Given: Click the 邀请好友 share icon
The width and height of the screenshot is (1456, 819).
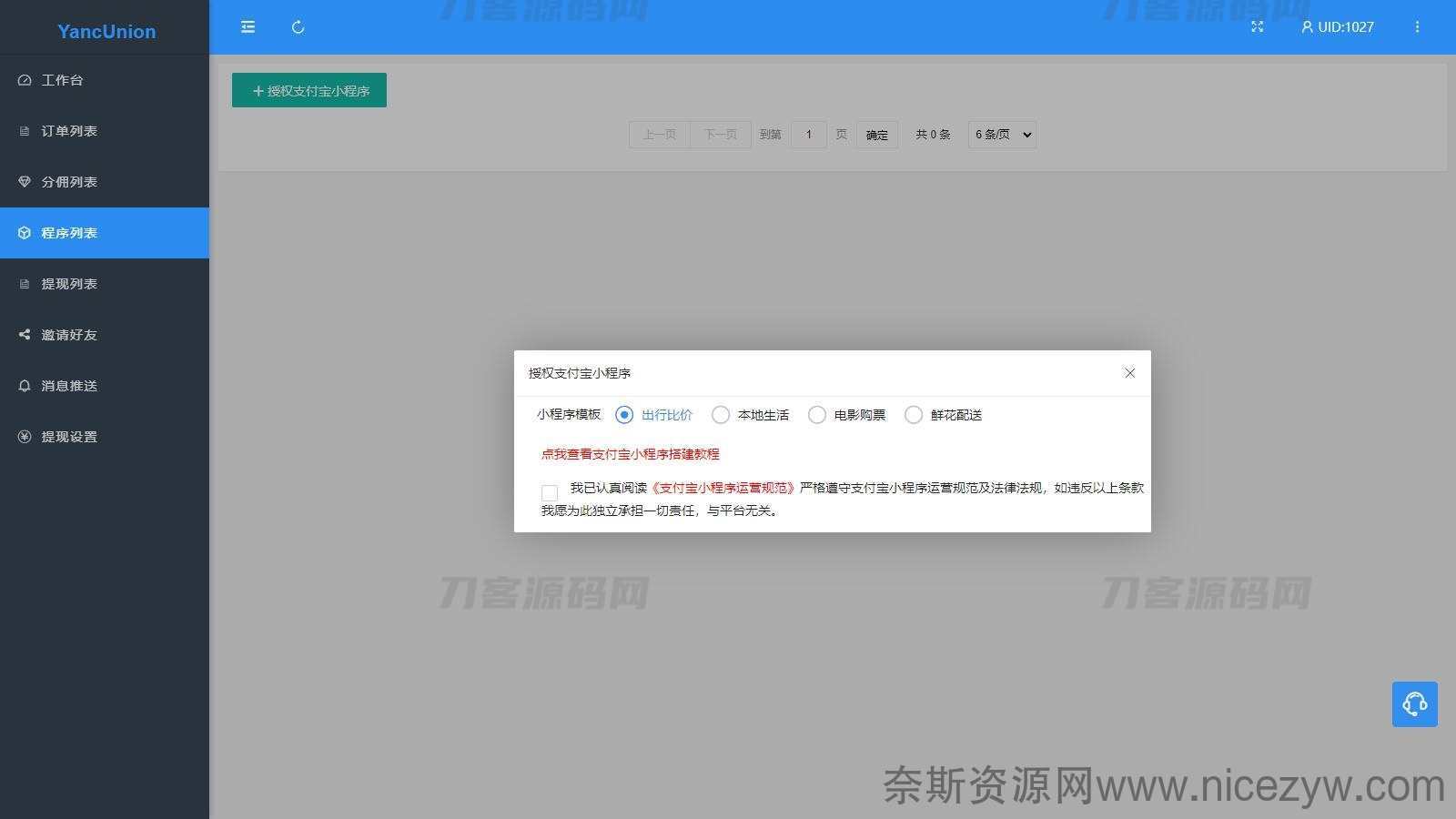Looking at the screenshot, I should click(x=25, y=335).
